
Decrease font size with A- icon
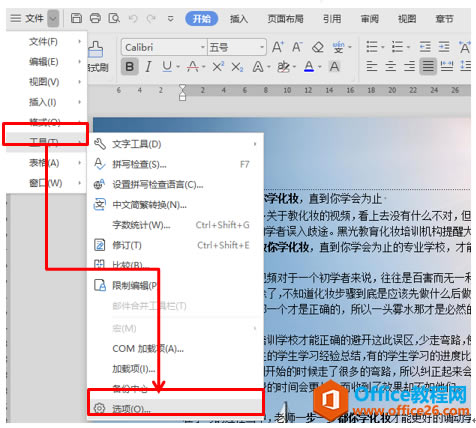pyautogui.click(x=297, y=47)
